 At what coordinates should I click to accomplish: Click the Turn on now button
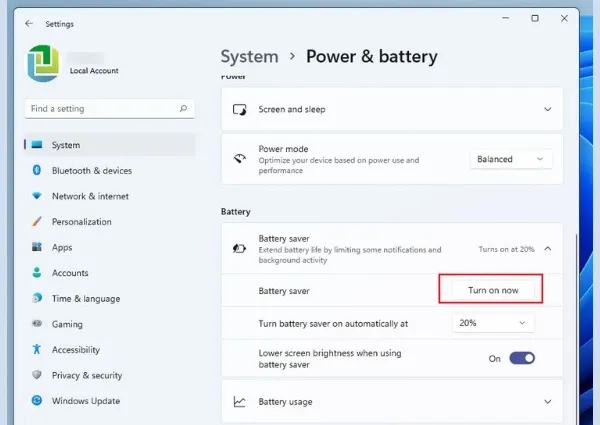pos(493,290)
